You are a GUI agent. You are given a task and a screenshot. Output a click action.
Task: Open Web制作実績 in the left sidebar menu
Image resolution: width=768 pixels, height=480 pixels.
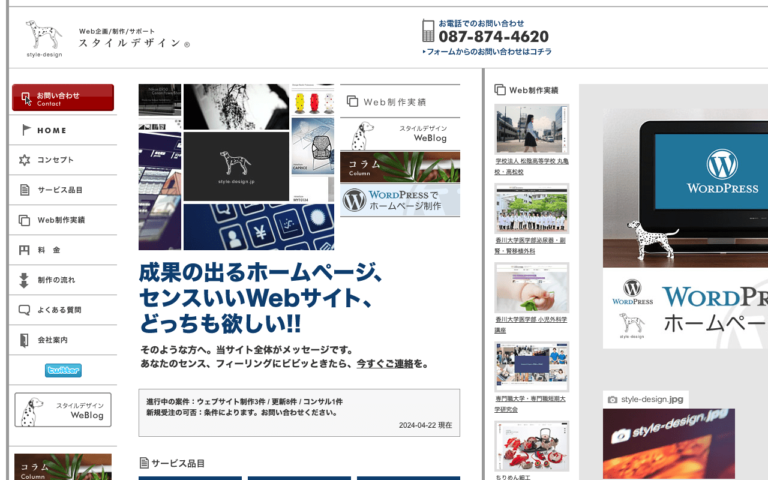(x=63, y=220)
